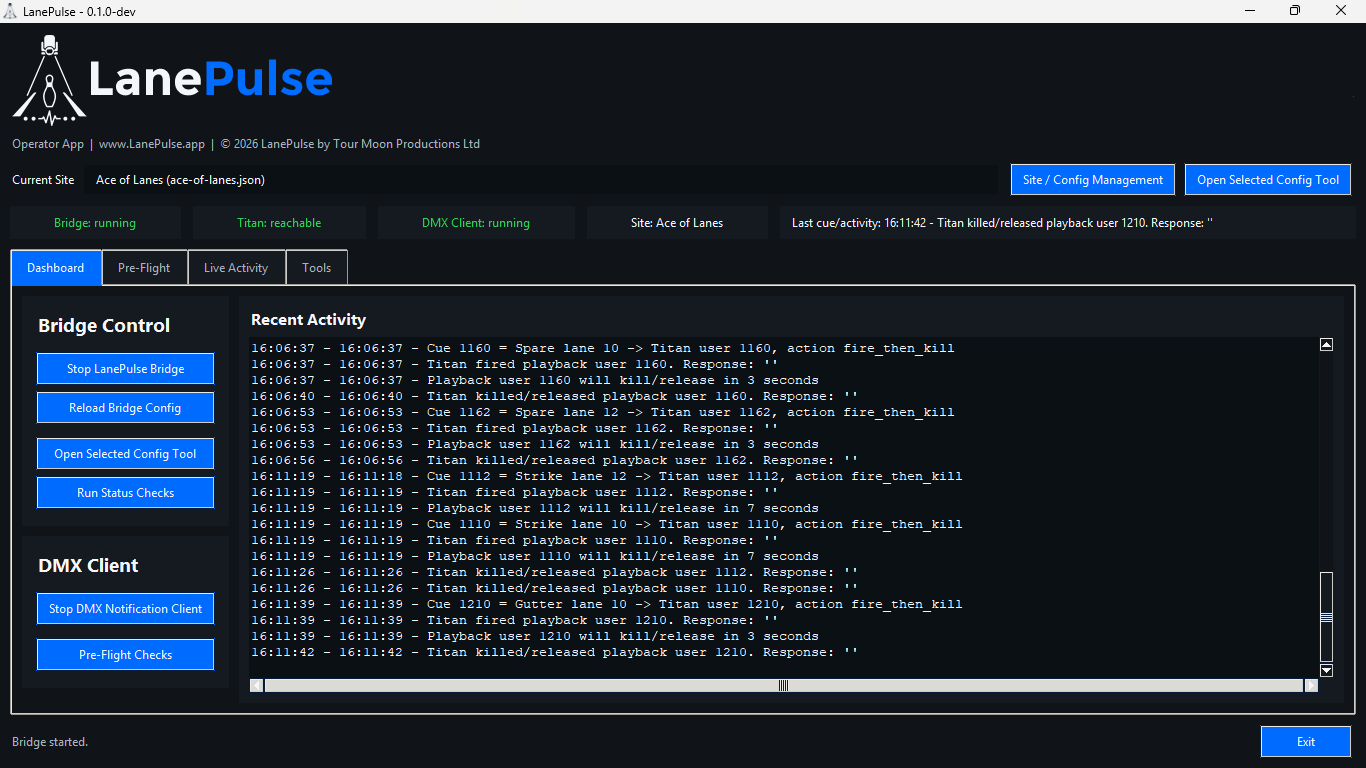
Task: Go to the Live Activity tab
Action: pyautogui.click(x=236, y=268)
